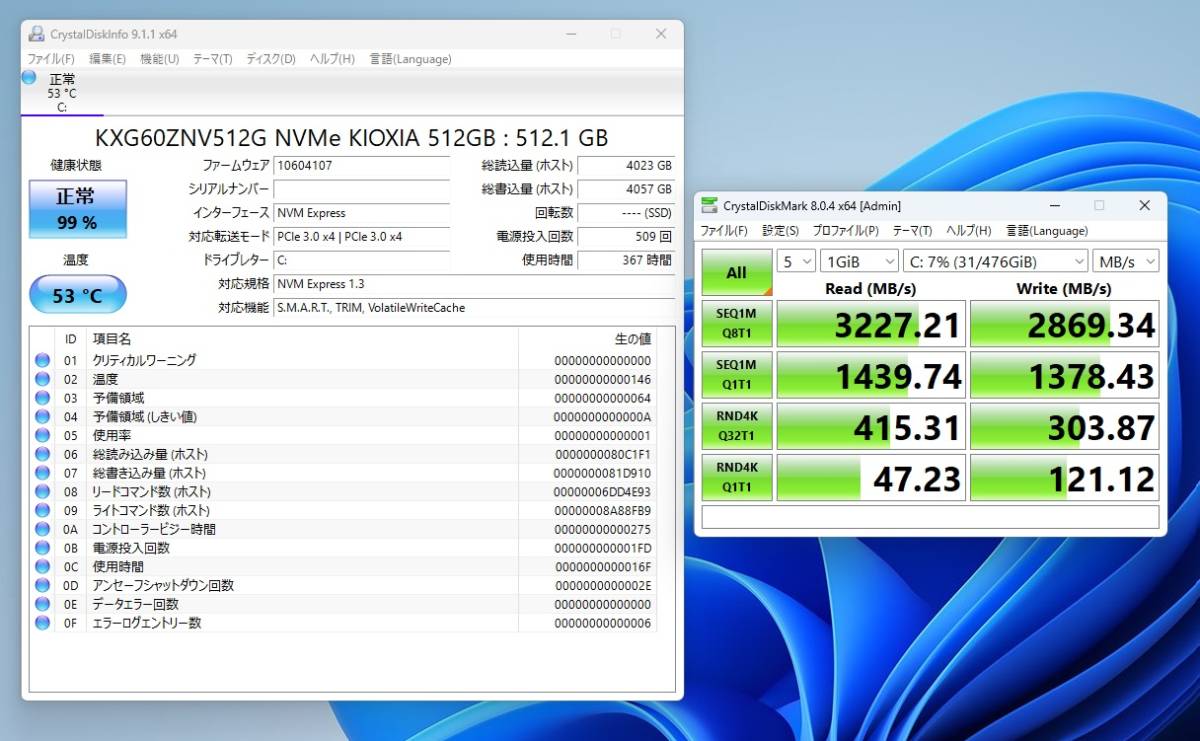Click status orb for ID 08 row
This screenshot has width=1200, height=741.
coord(42,491)
